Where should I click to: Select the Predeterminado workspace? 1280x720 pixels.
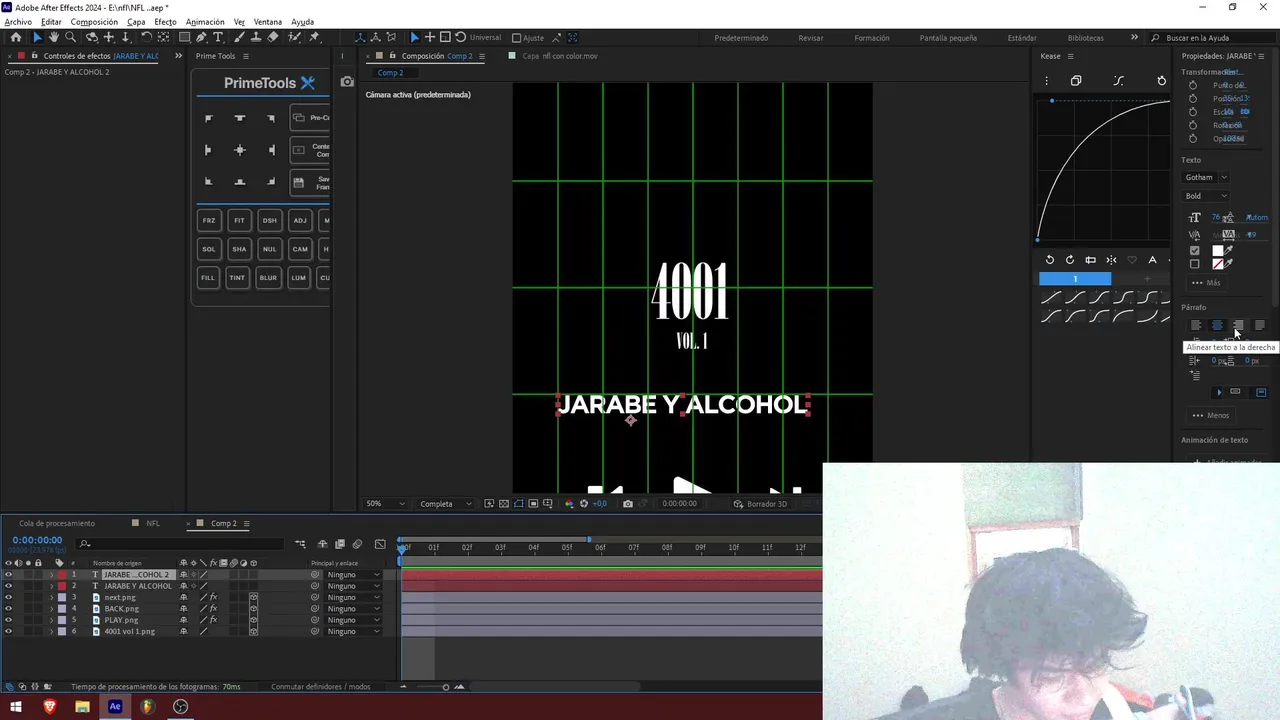click(741, 38)
